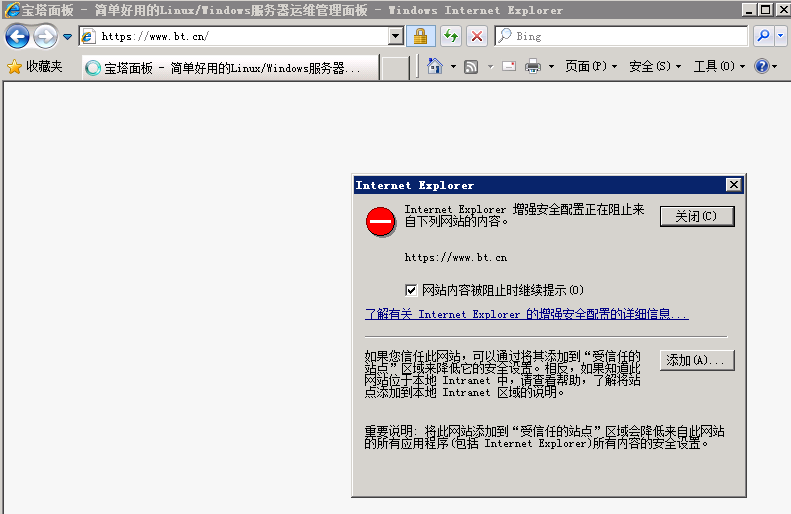Select the 宝塔面板 browser tab
The image size is (791, 514).
point(231,68)
